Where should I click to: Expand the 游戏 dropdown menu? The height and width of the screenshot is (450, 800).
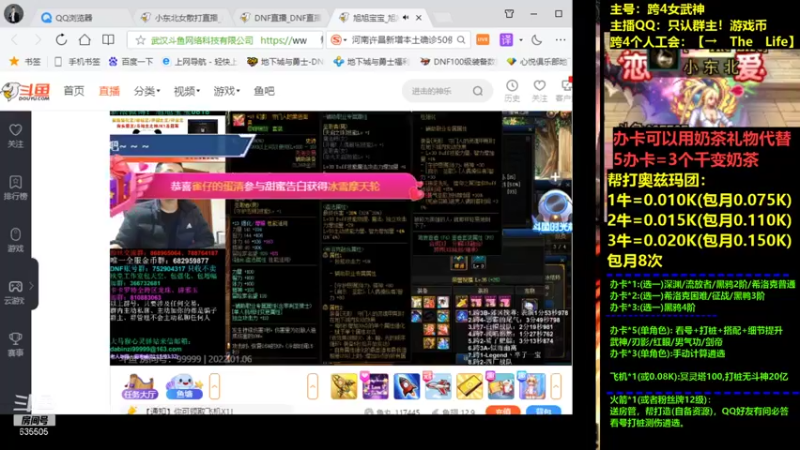(x=226, y=91)
